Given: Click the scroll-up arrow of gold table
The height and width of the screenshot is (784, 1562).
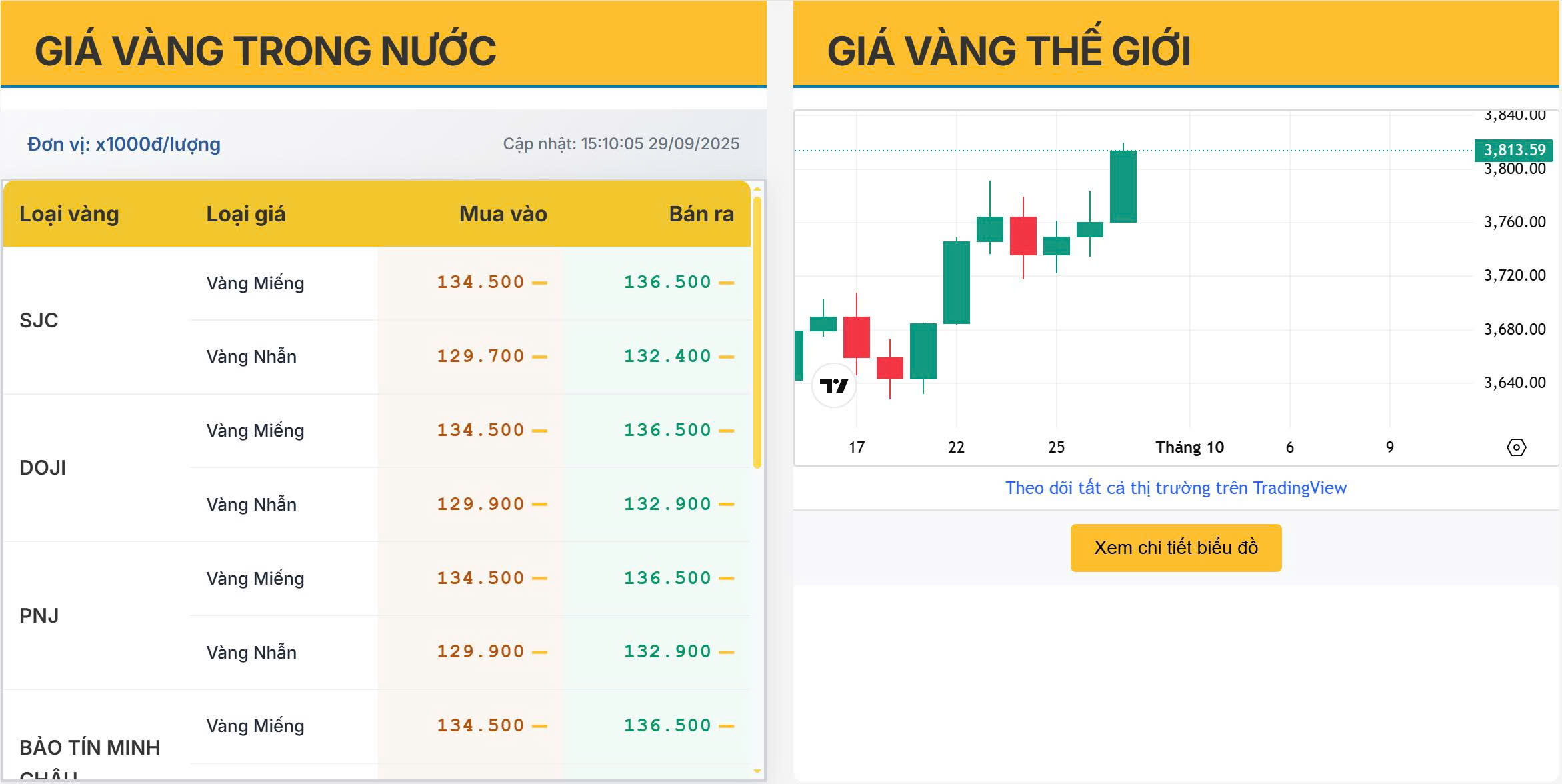Looking at the screenshot, I should (x=757, y=189).
